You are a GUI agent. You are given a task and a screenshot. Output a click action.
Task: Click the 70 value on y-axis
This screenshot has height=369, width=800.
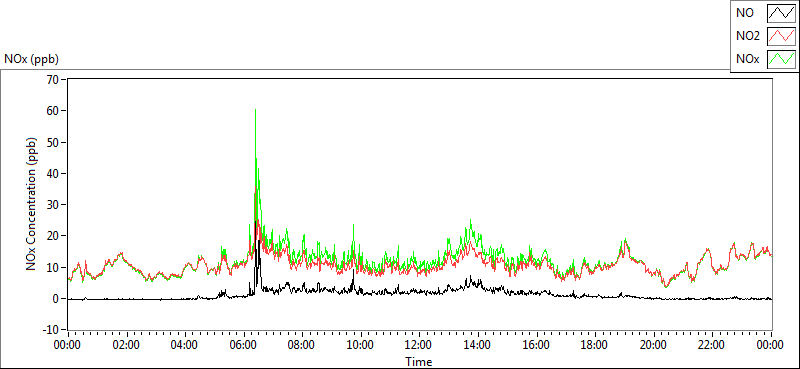click(x=53, y=79)
